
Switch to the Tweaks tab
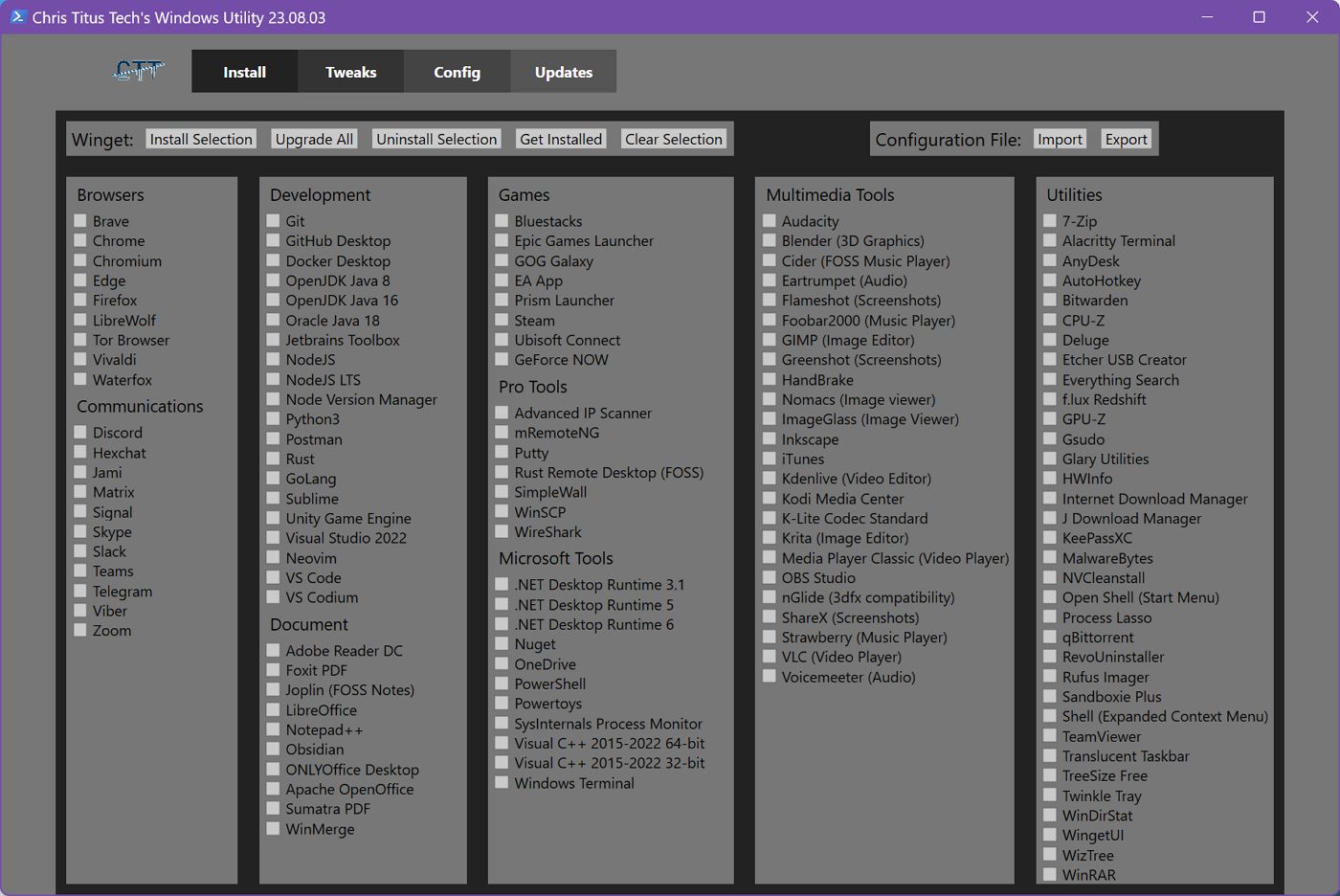click(x=350, y=72)
